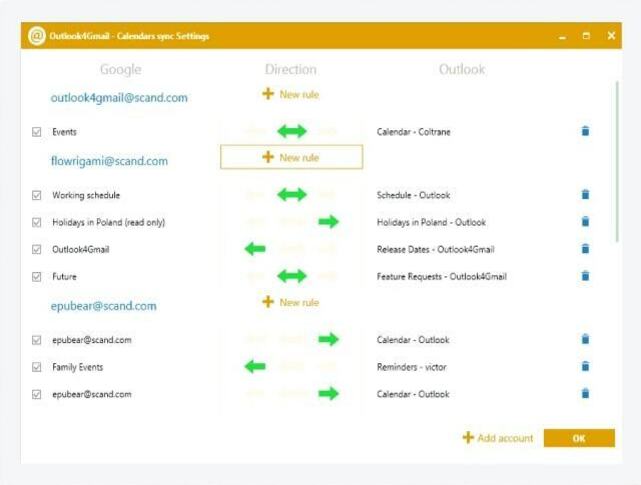Add new rule for flowrigami@scand.com

[291, 157]
